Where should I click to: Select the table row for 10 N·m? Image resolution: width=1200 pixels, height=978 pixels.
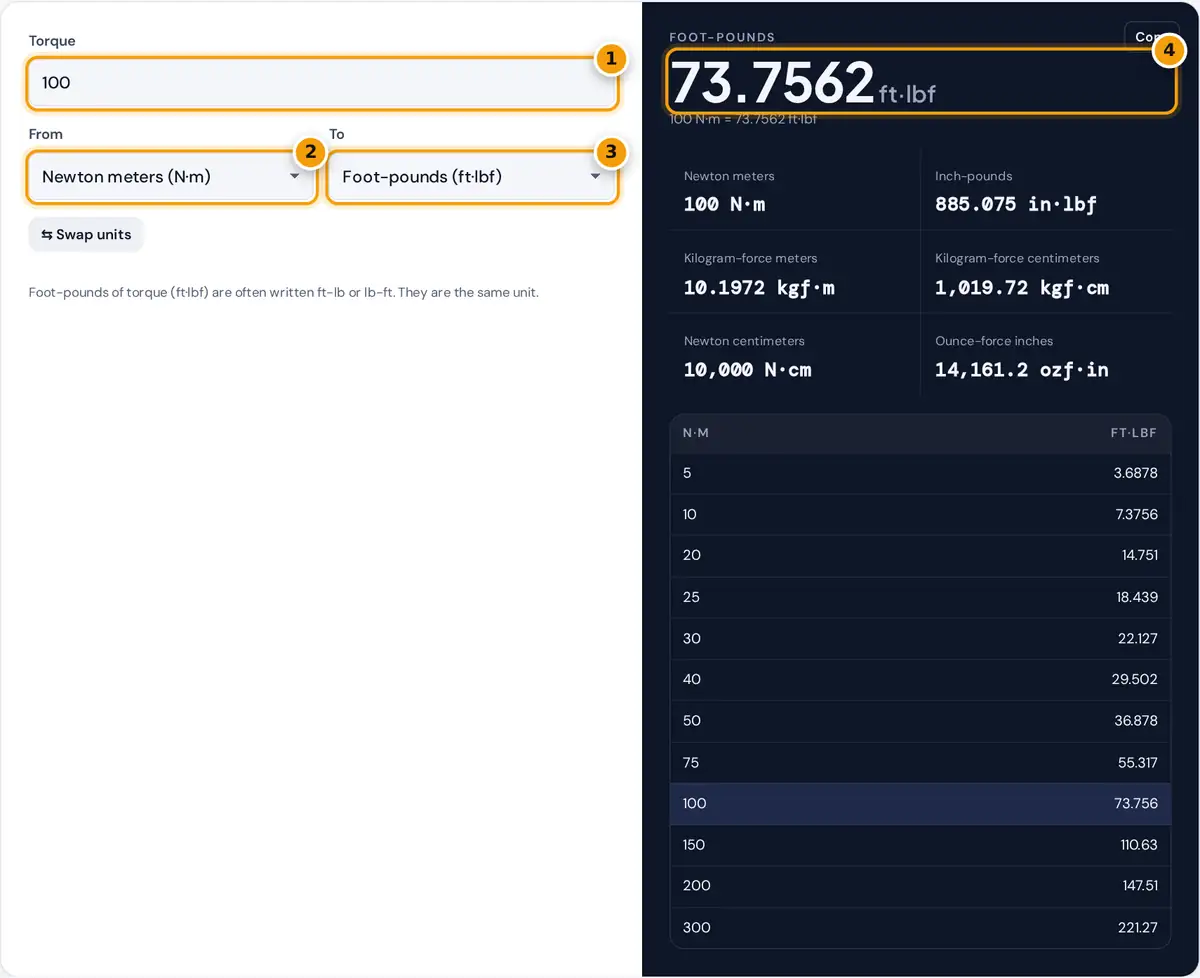click(x=920, y=514)
